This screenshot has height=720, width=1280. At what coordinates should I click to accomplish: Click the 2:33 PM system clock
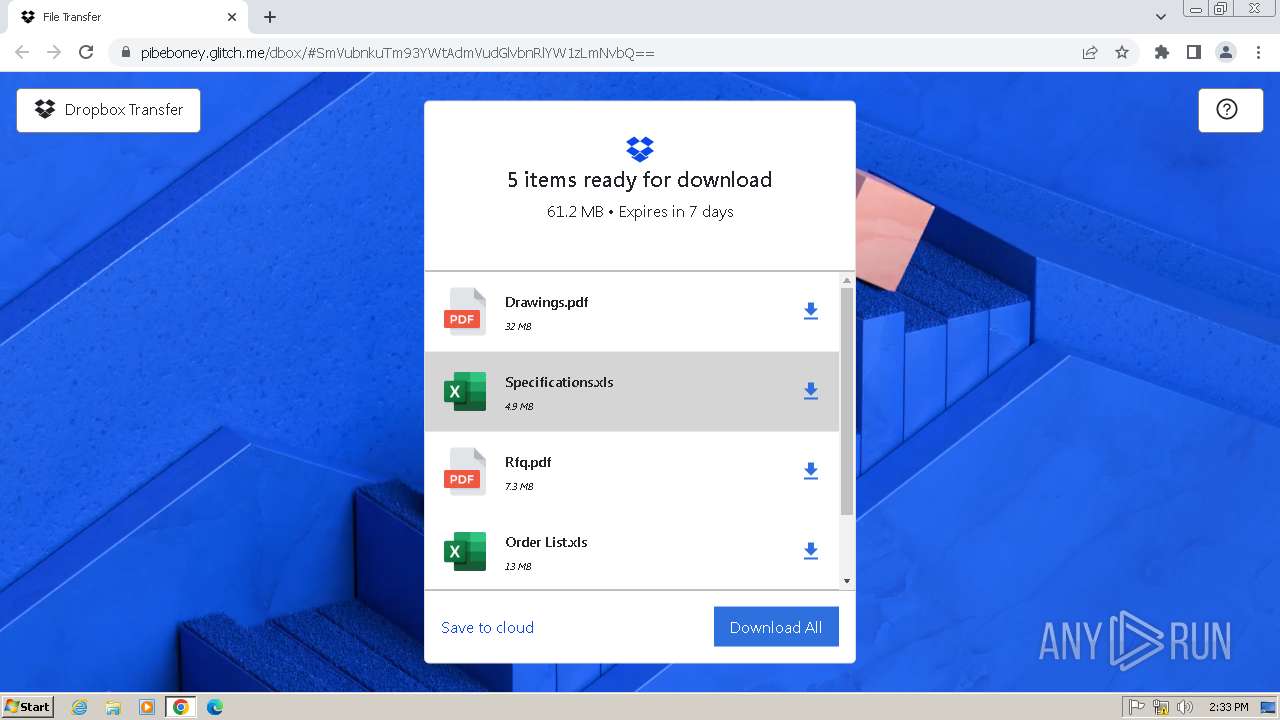pos(1228,707)
